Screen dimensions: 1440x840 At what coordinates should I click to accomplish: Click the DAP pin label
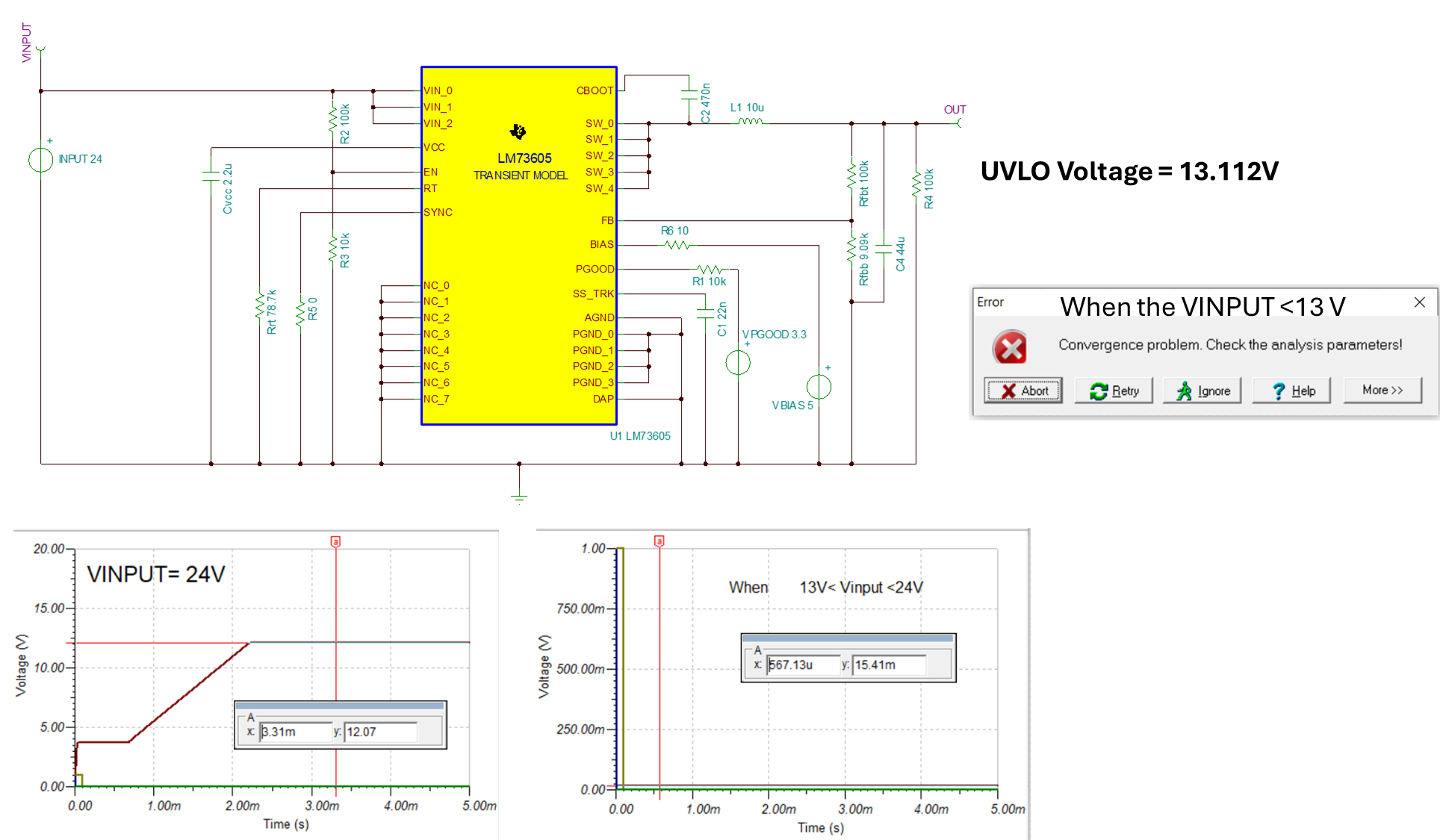[x=603, y=399]
